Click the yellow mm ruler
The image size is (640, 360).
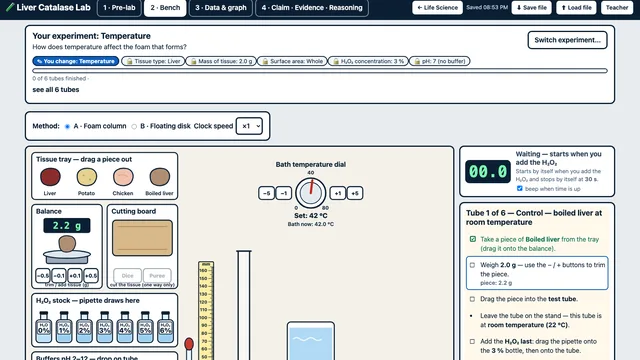(206, 311)
